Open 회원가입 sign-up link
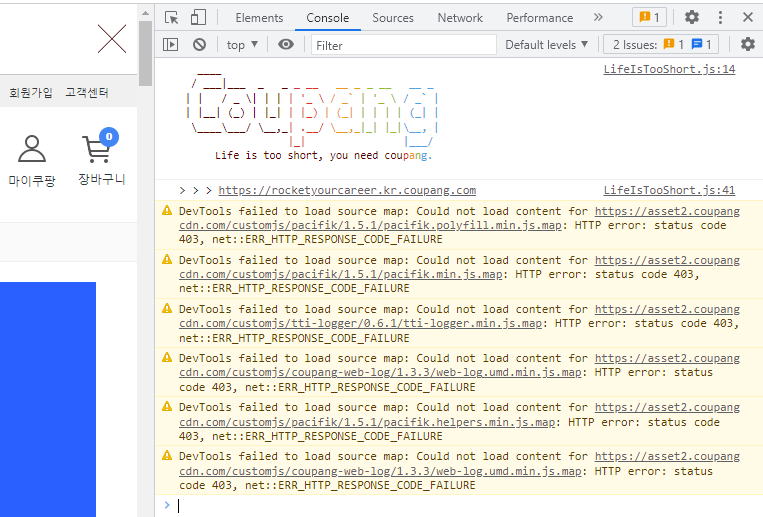The width and height of the screenshot is (763, 517). click(x=31, y=92)
